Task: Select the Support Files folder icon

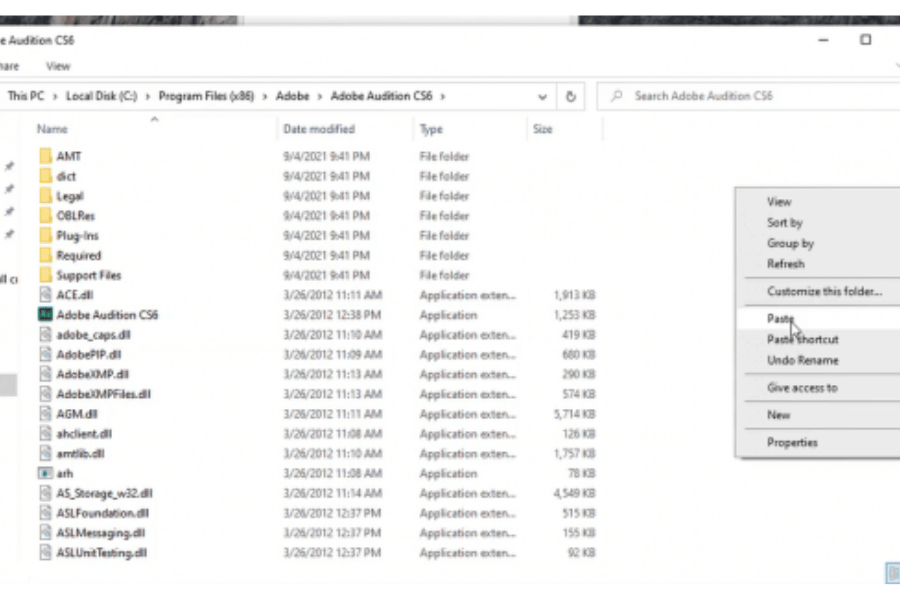Action: coord(45,276)
